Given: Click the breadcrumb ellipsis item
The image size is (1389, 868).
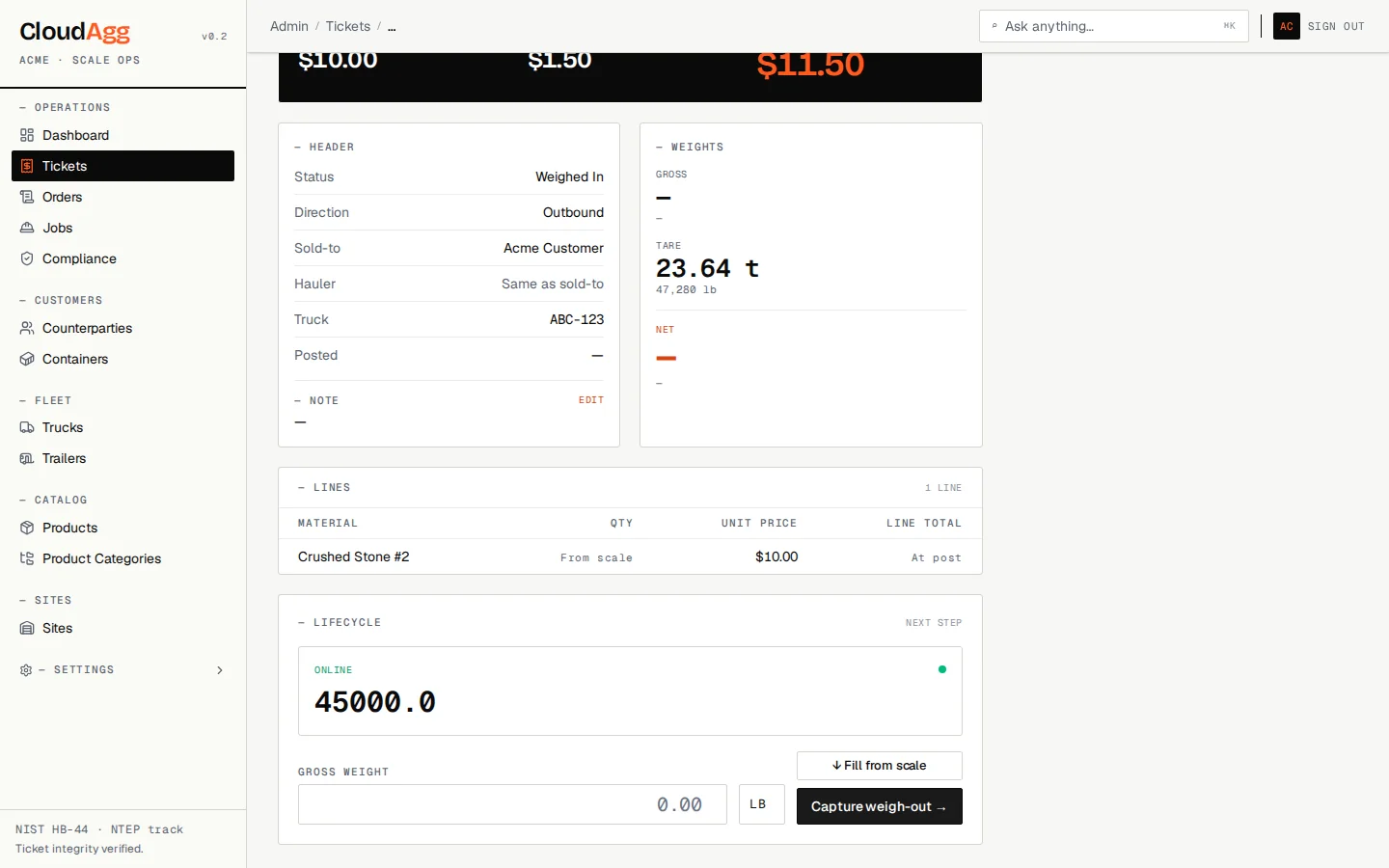Looking at the screenshot, I should tap(392, 26).
